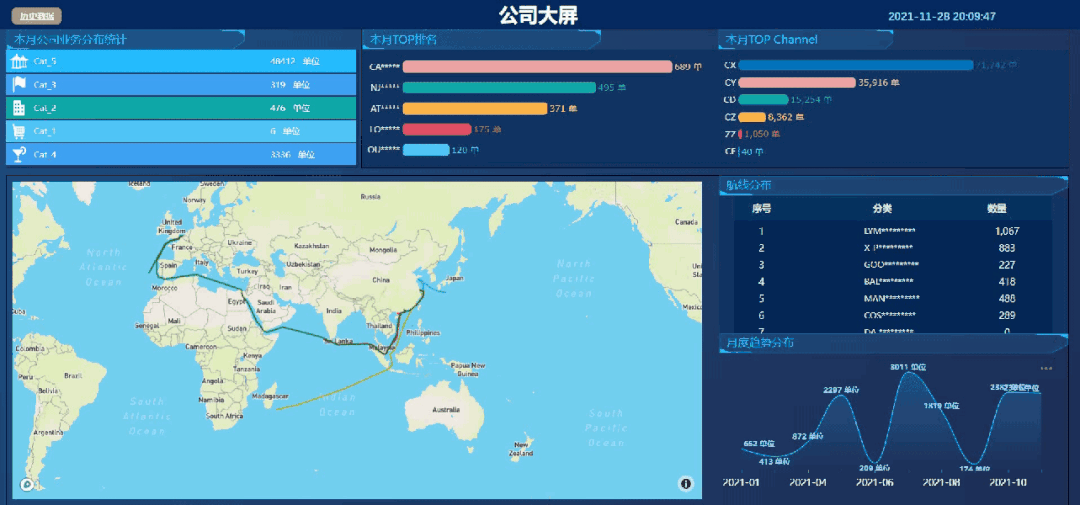Click the orange CZ channel bar
Image resolution: width=1080 pixels, height=505 pixels.
[x=752, y=116]
